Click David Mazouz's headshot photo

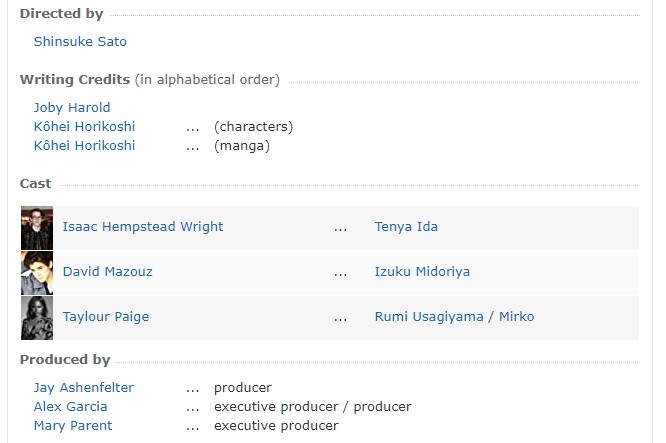37,273
